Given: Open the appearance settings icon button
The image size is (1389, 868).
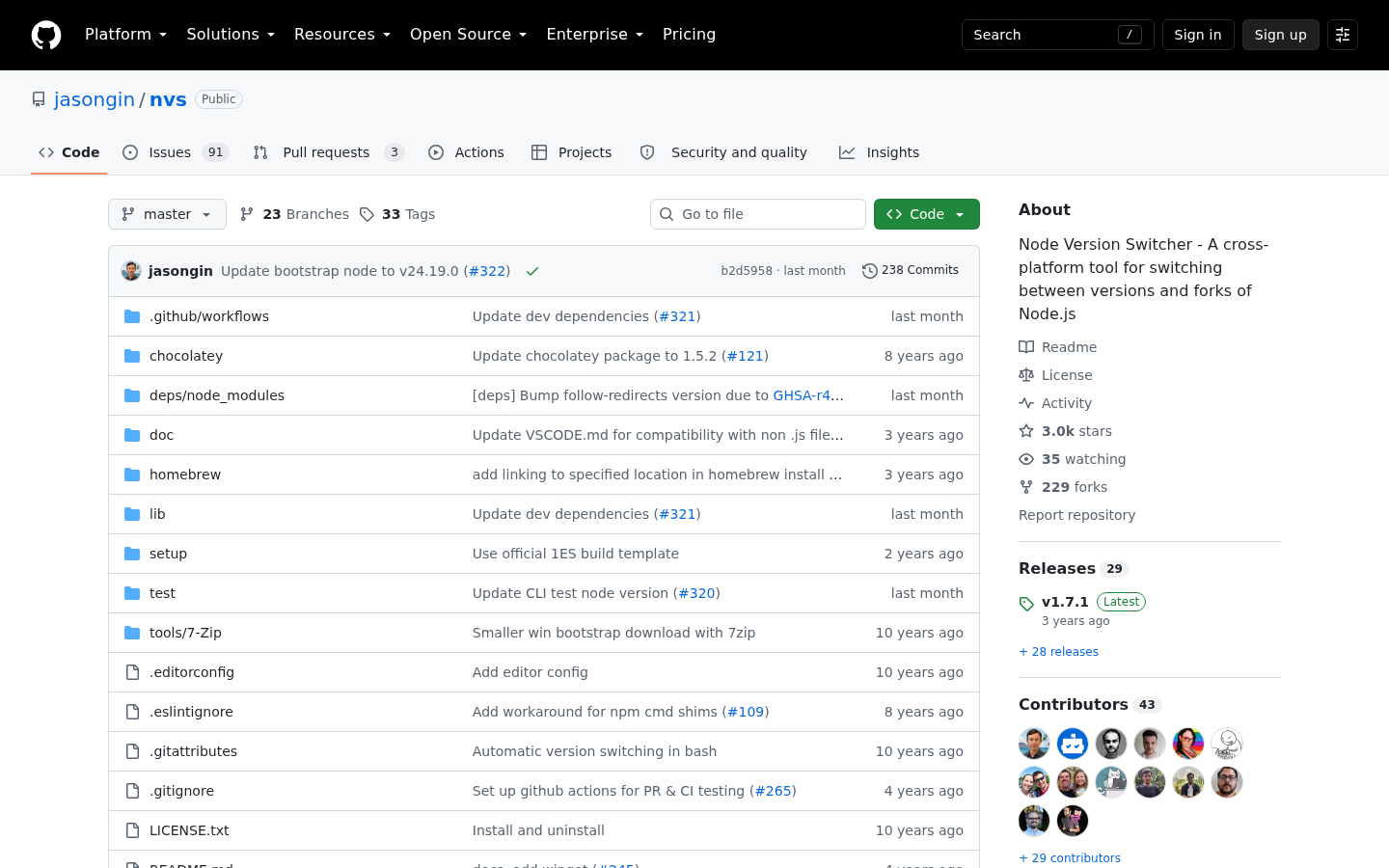Looking at the screenshot, I should point(1343,35).
